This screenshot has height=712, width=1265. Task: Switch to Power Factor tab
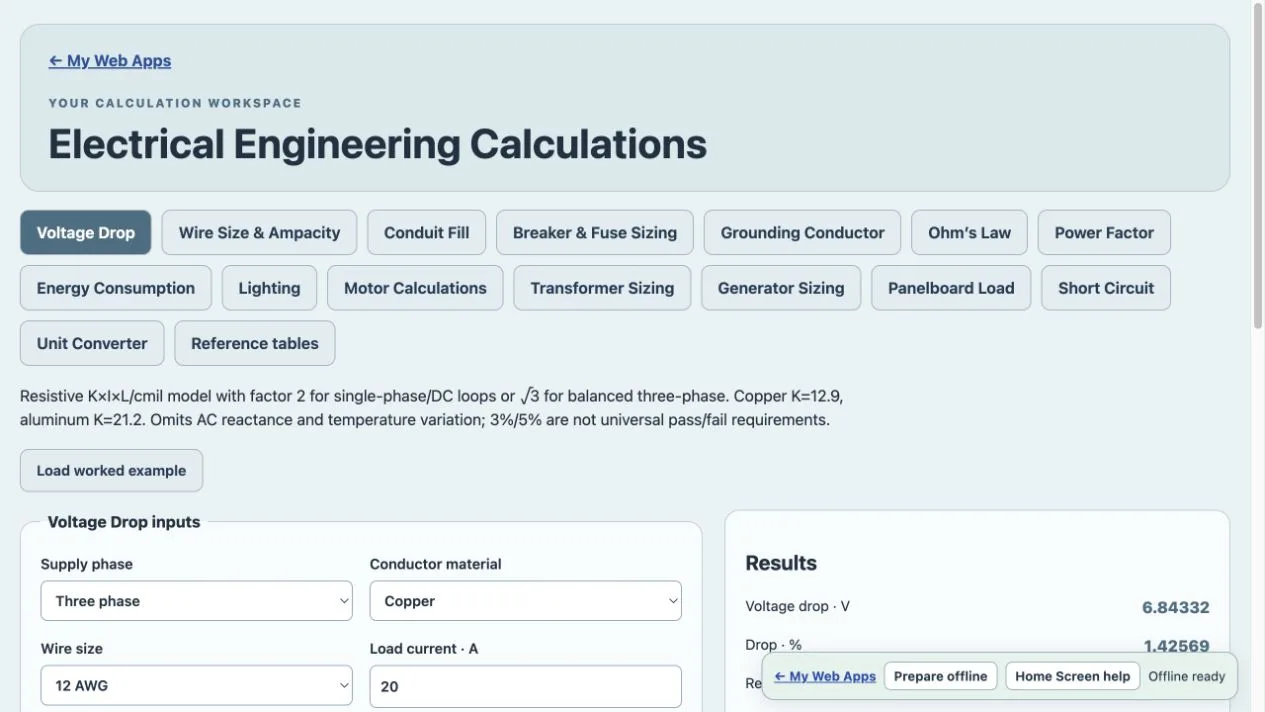[x=1104, y=232]
